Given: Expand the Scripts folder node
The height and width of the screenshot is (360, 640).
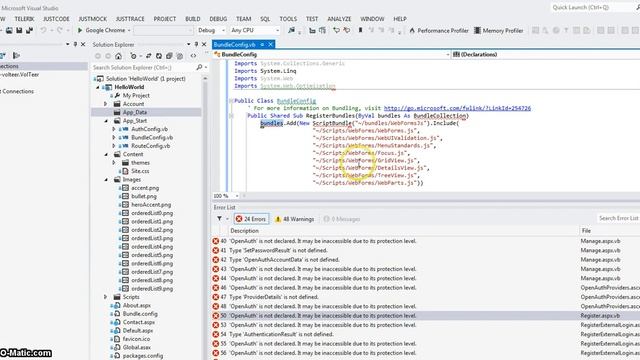Looking at the screenshot, I should pos(106,297).
